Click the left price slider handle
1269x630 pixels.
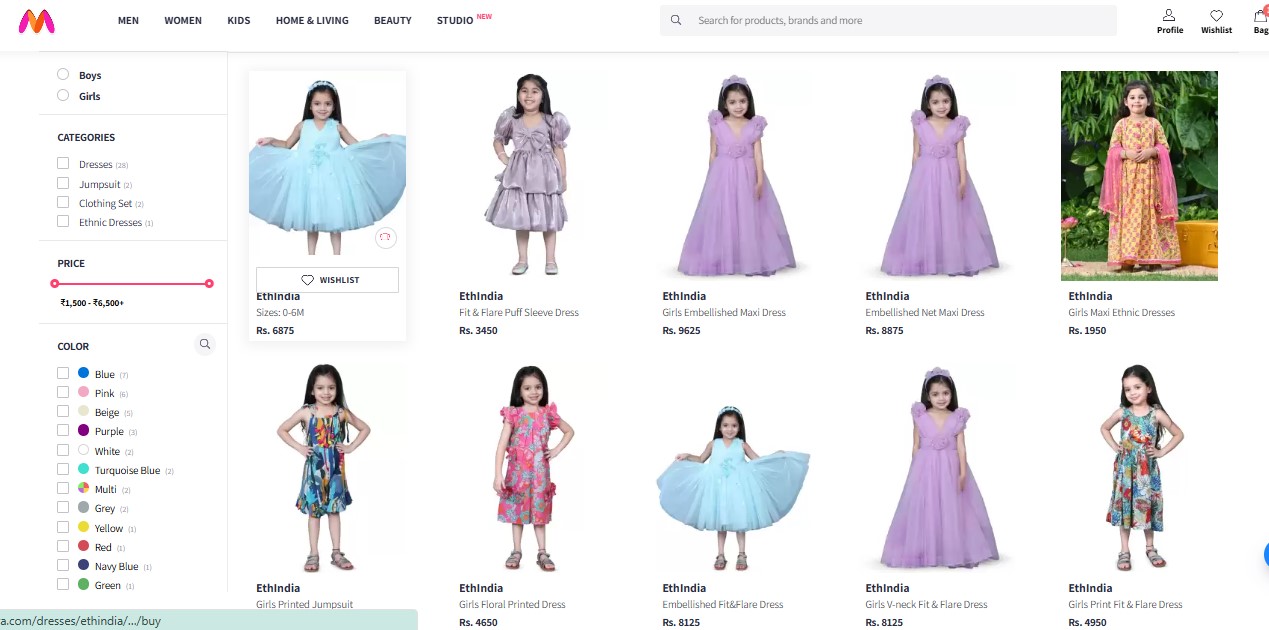click(x=55, y=284)
